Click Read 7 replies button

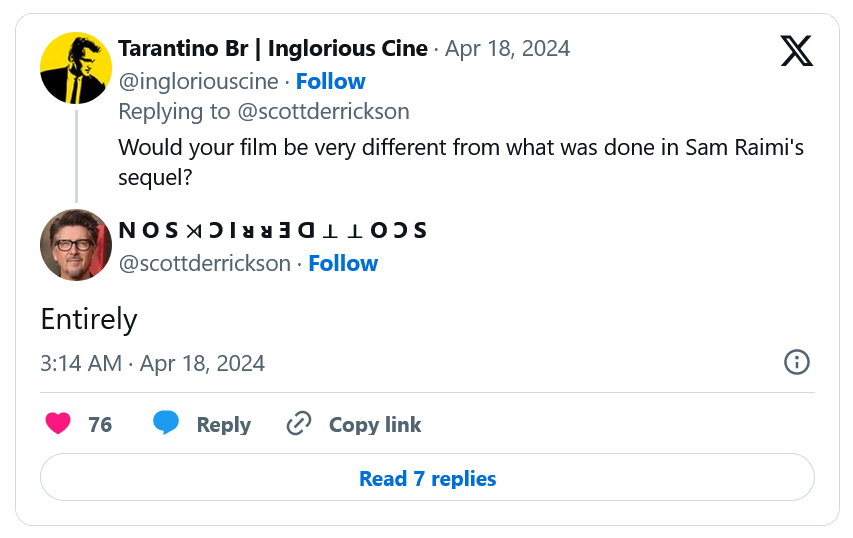pos(427,477)
